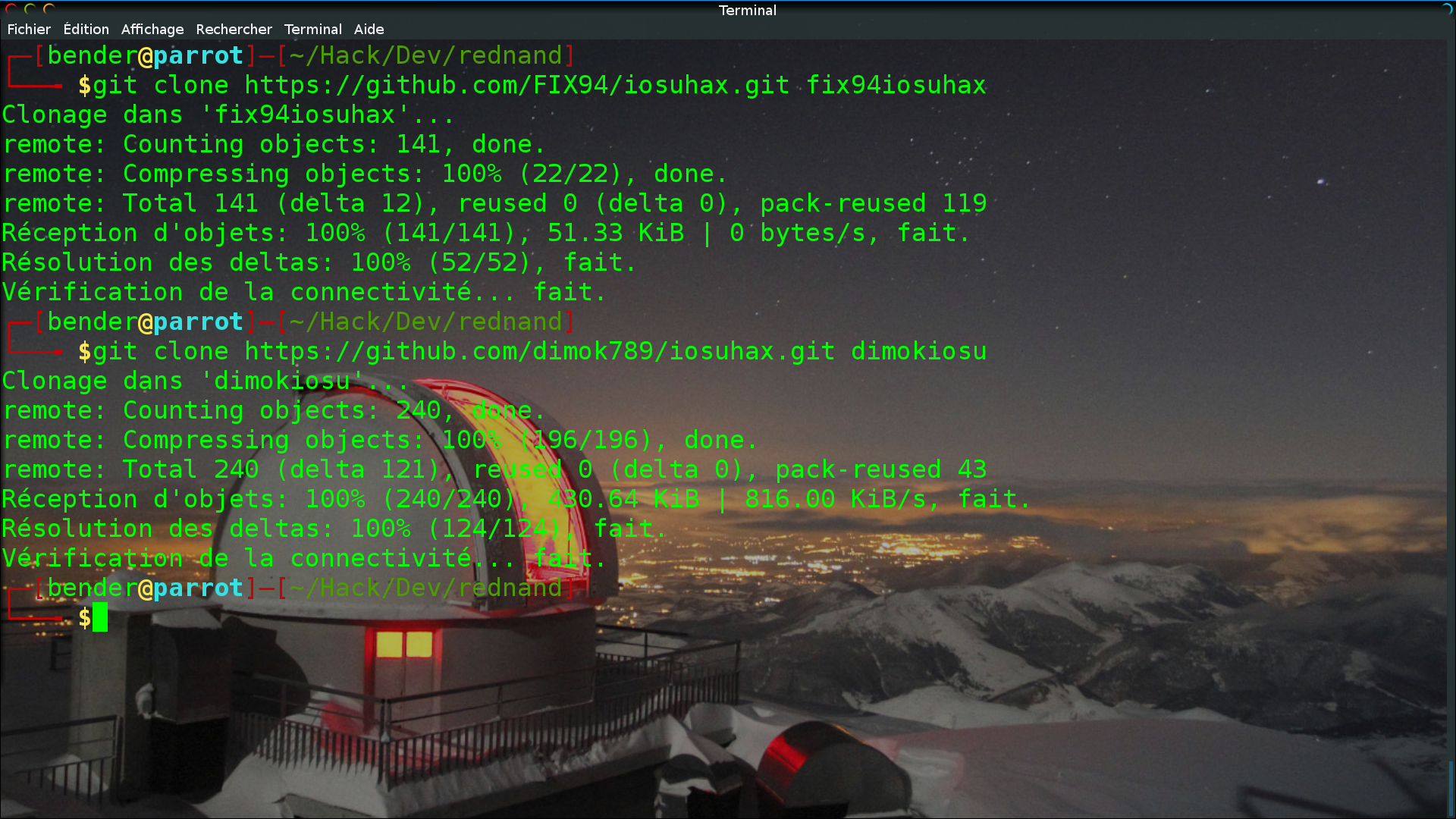1456x819 pixels.
Task: Click the '816.00 KiB/s' transfer rate
Action: pyautogui.click(x=836, y=499)
